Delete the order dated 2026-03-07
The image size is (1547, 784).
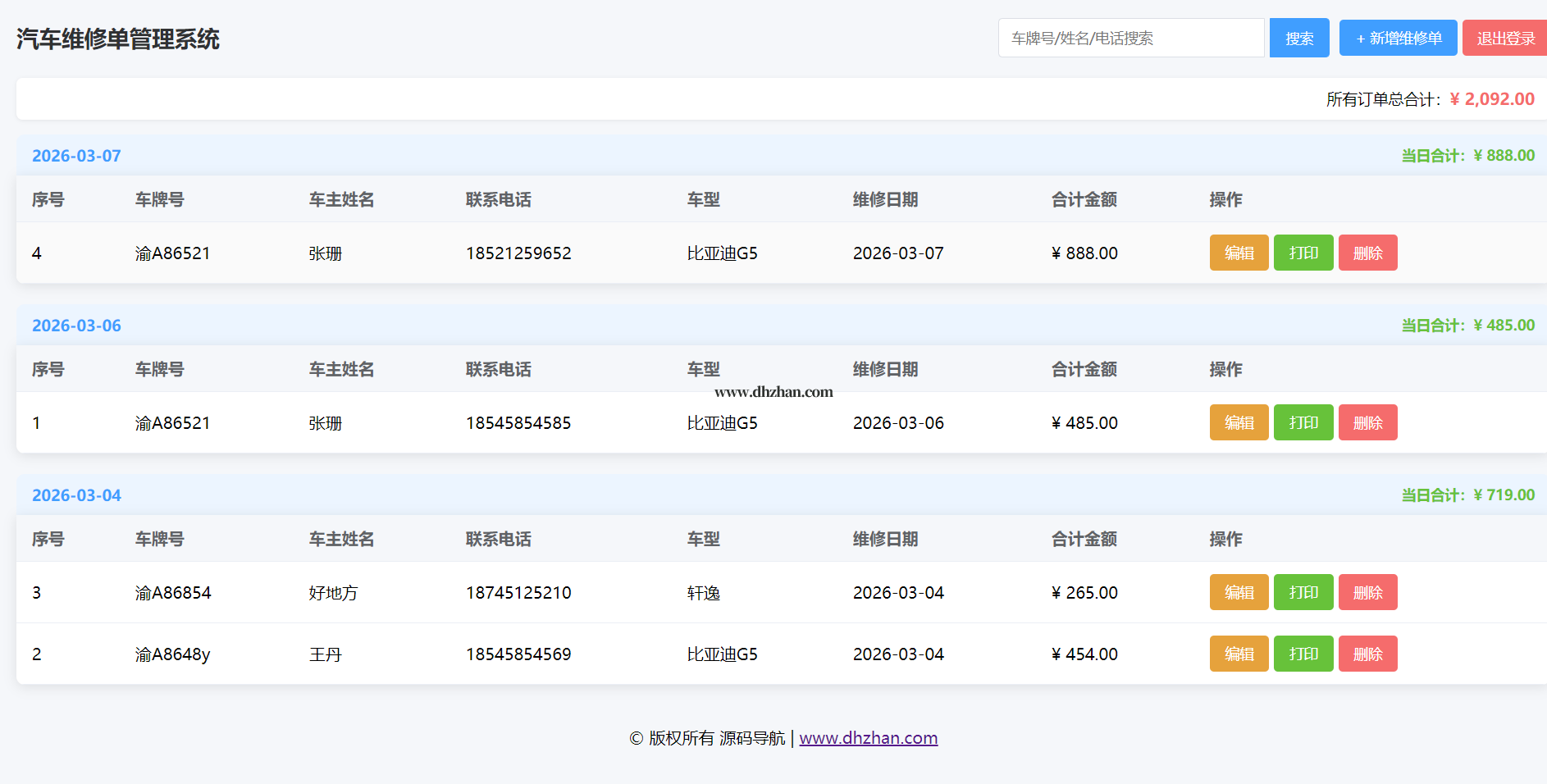(1367, 253)
